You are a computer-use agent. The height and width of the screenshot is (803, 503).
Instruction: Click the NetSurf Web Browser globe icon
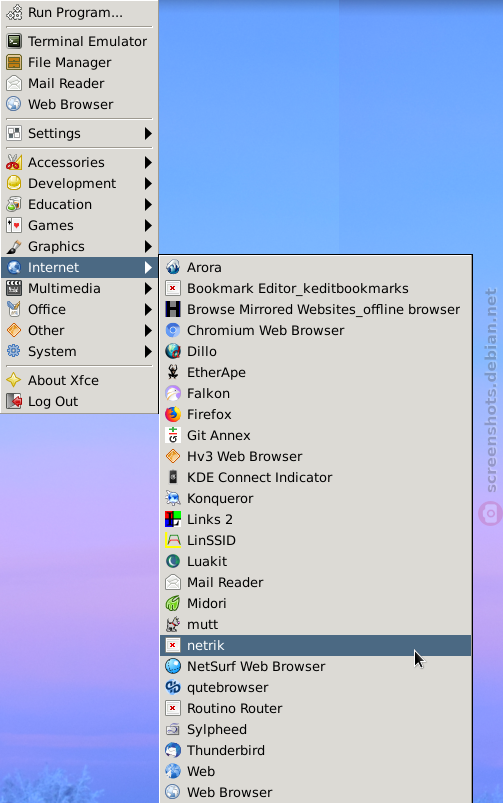(173, 666)
